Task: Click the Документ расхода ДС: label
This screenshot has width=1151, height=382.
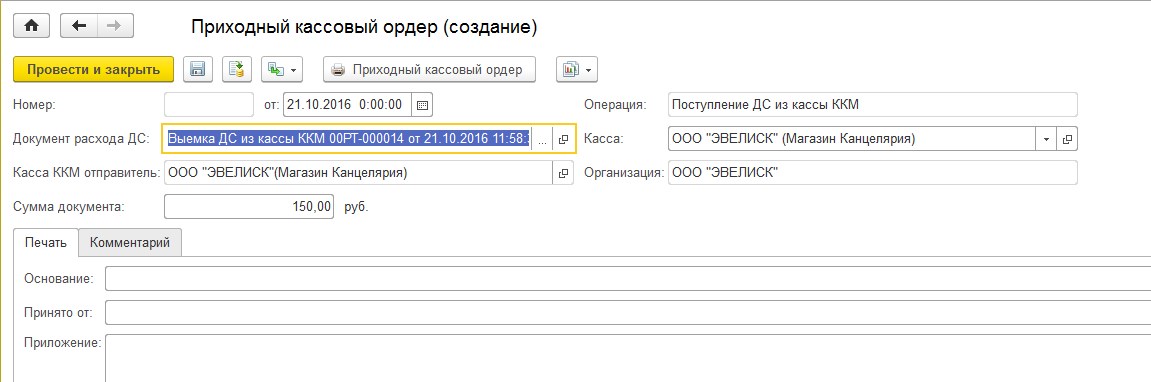Action: (81, 139)
